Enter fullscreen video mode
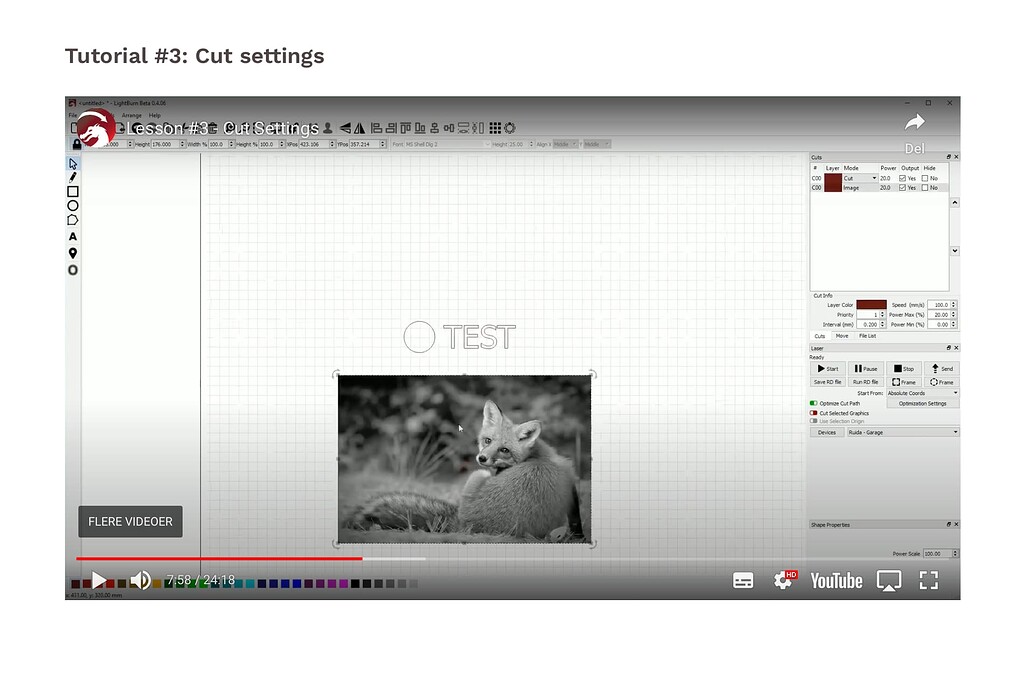1034x674 pixels. [x=929, y=580]
